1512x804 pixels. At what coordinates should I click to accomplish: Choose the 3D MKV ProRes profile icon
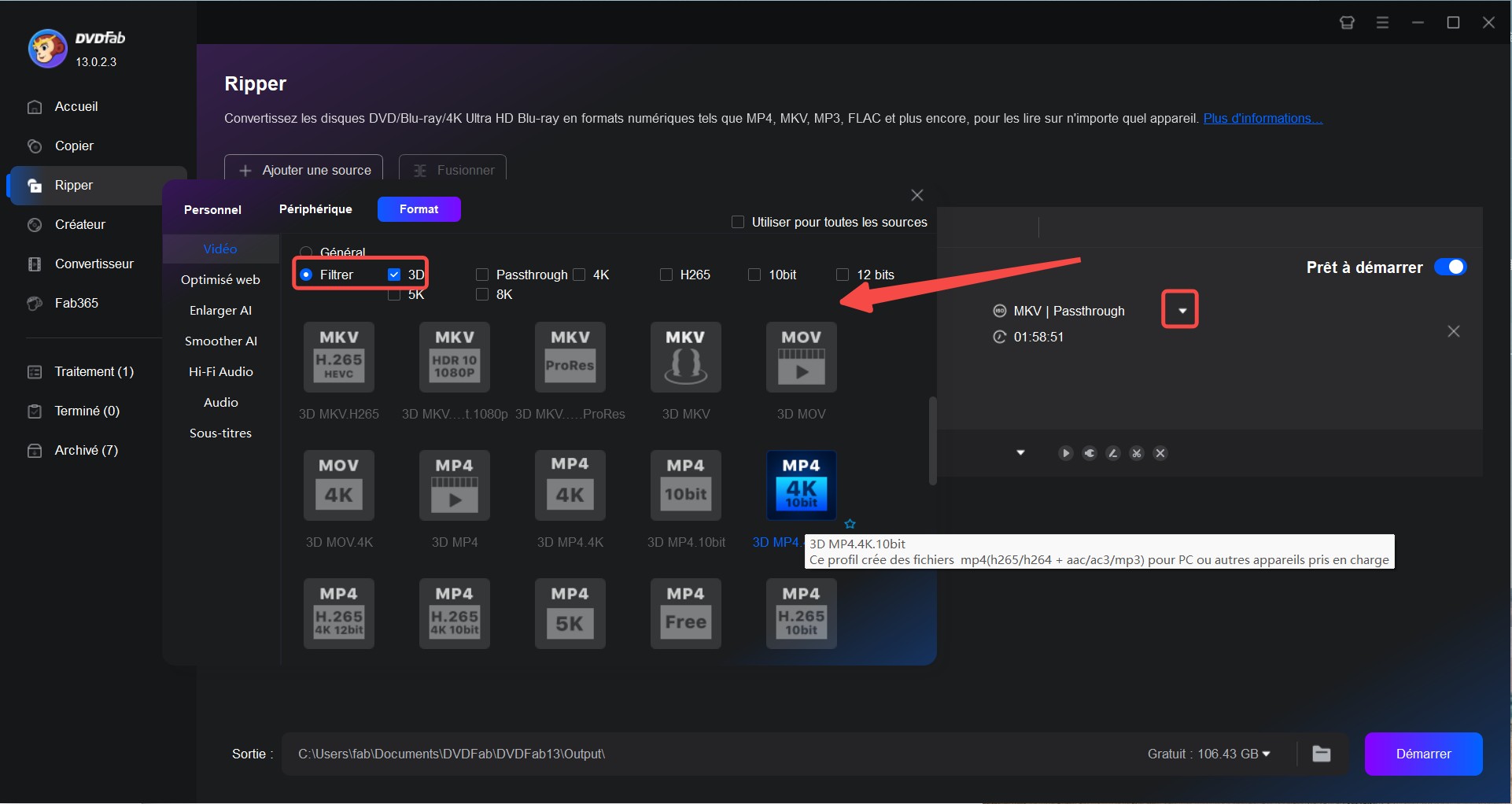570,358
